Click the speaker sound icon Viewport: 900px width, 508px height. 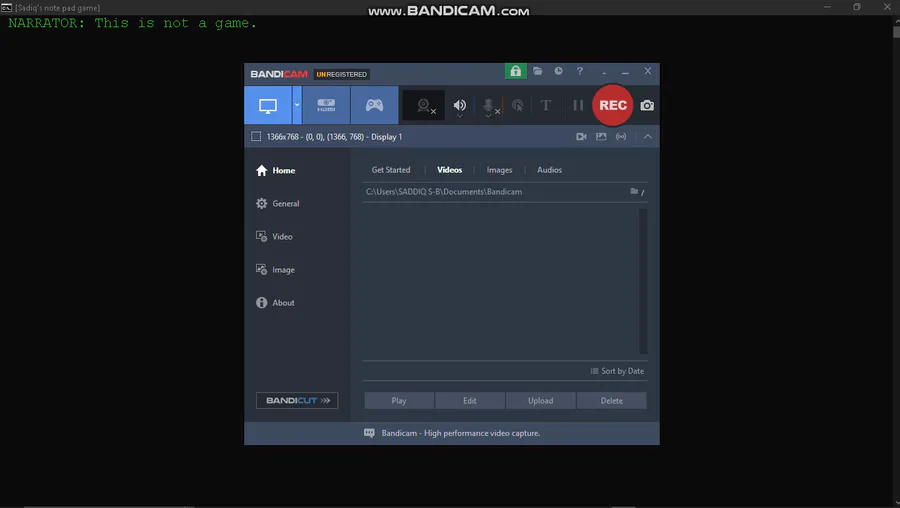pyautogui.click(x=460, y=106)
